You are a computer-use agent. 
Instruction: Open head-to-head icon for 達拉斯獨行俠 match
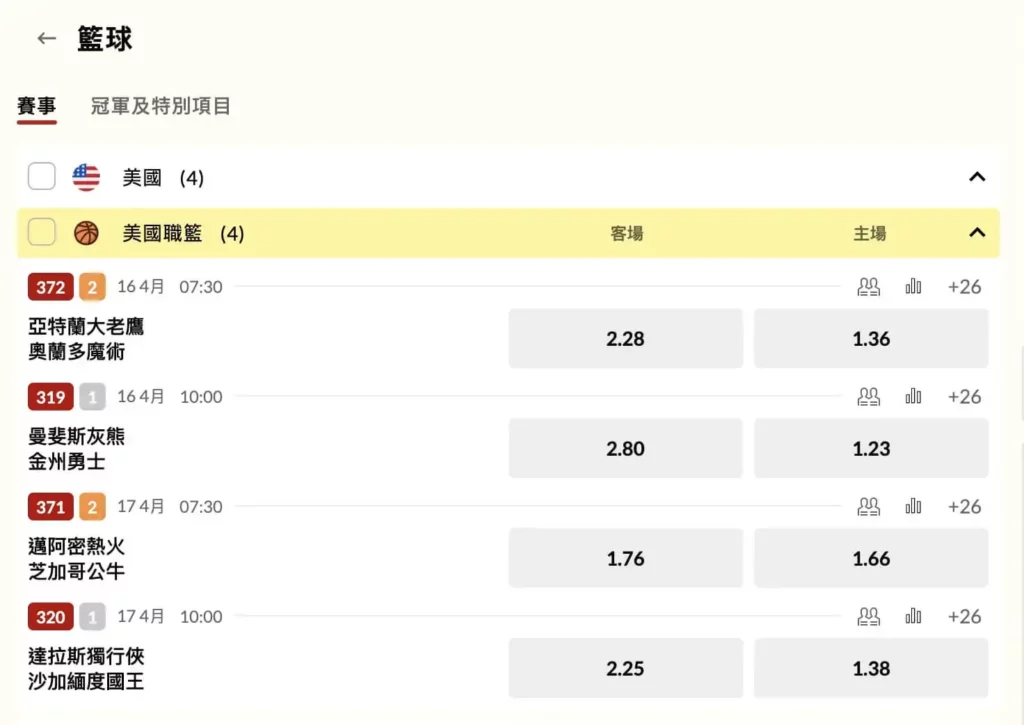[868, 617]
